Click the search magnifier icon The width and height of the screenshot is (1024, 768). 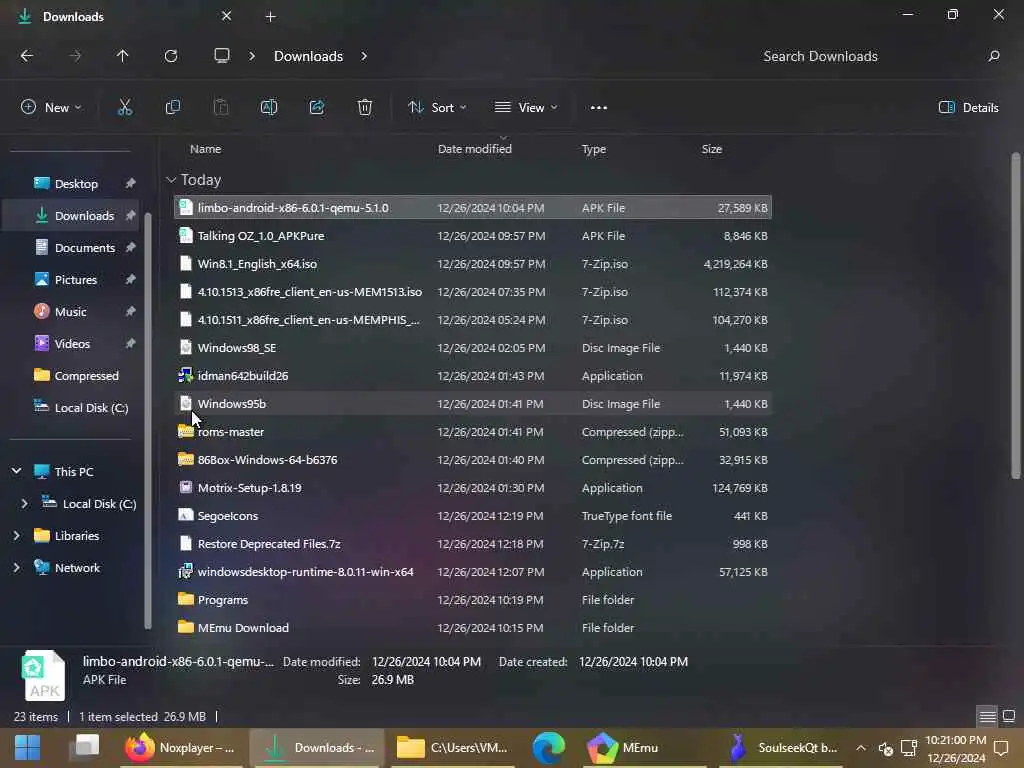coord(994,56)
